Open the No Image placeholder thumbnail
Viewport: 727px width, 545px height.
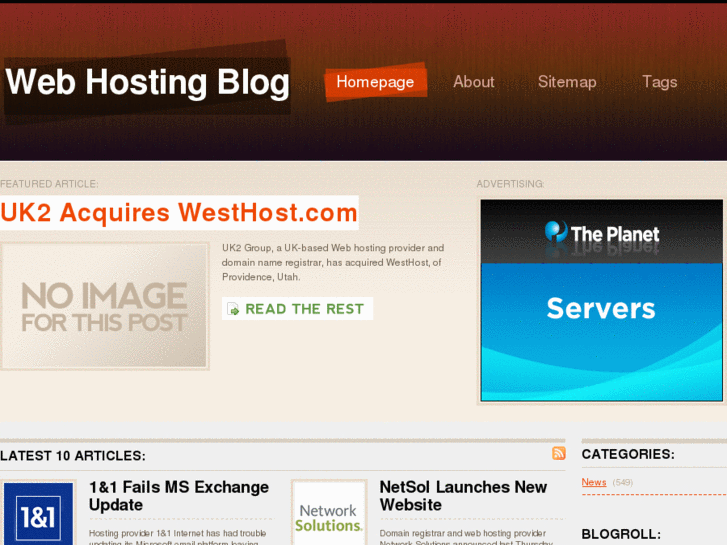pos(104,306)
